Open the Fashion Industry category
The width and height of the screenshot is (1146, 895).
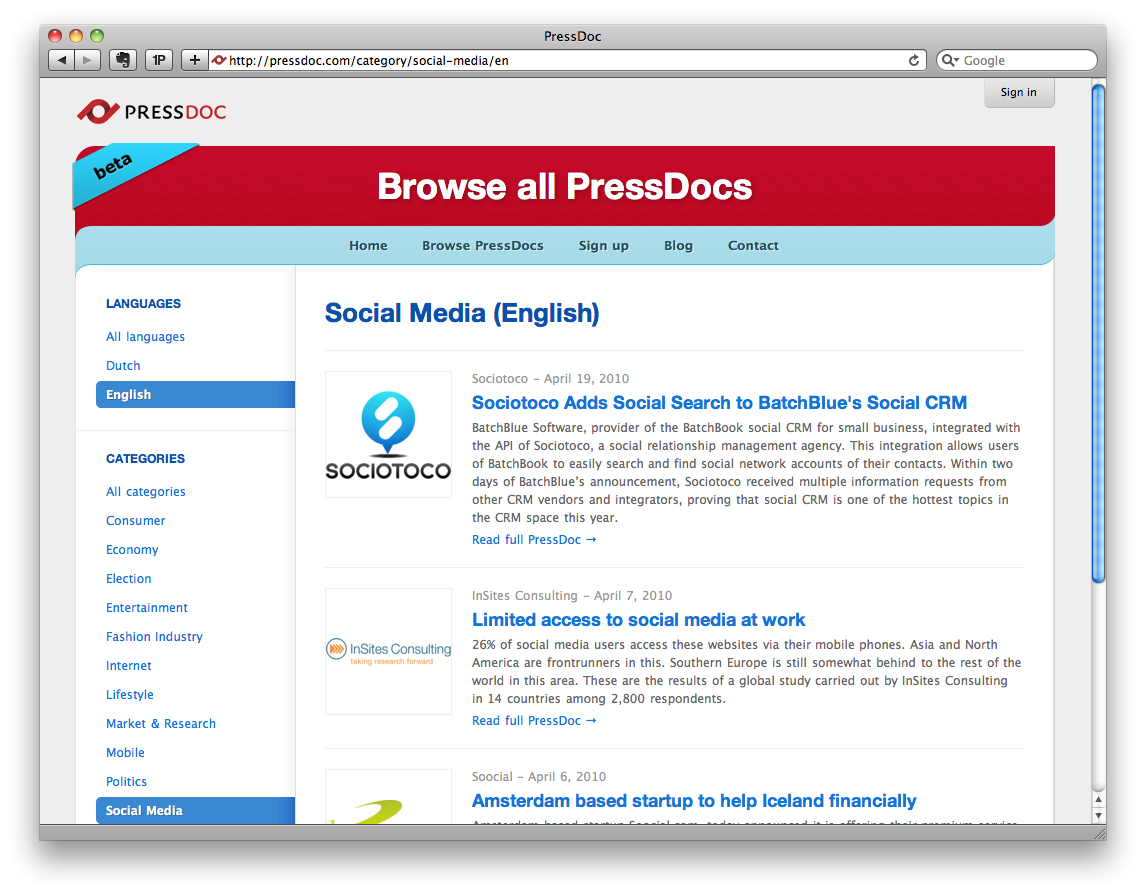point(154,636)
